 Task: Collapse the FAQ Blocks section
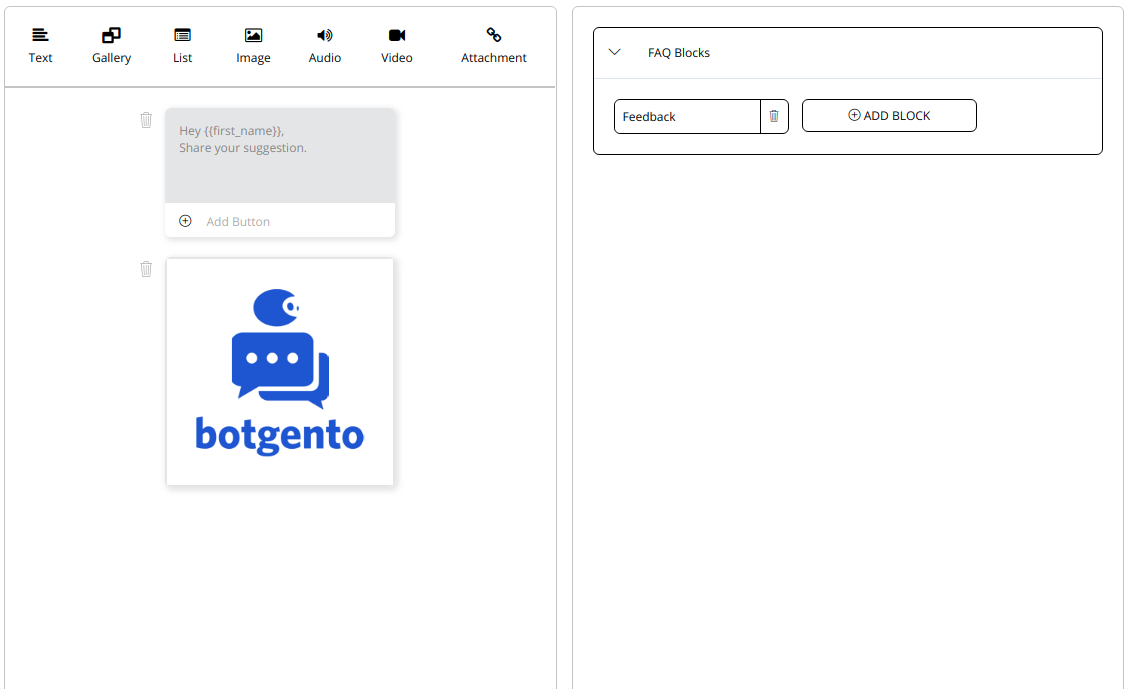(x=615, y=52)
